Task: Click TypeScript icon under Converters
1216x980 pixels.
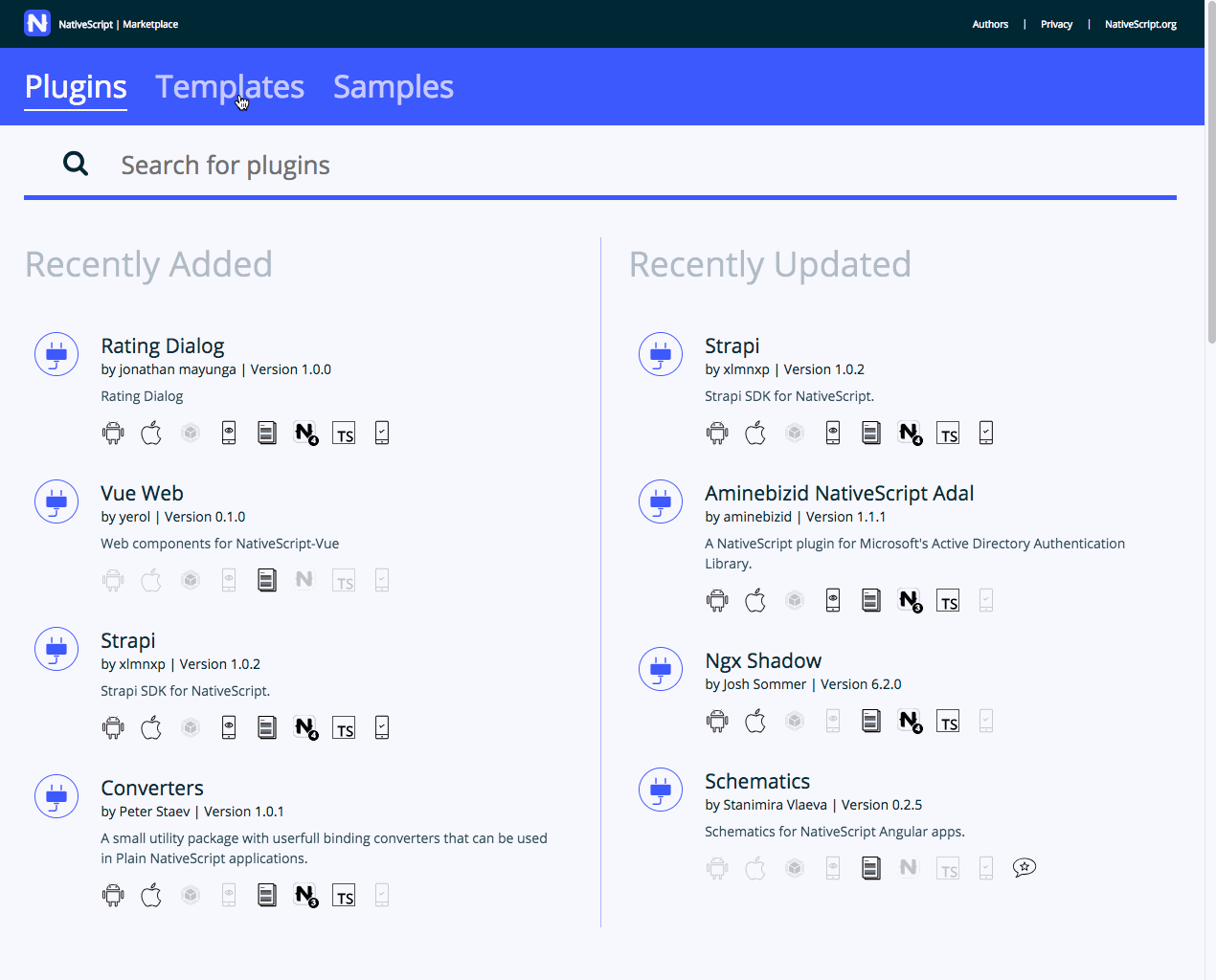Action: (344, 896)
